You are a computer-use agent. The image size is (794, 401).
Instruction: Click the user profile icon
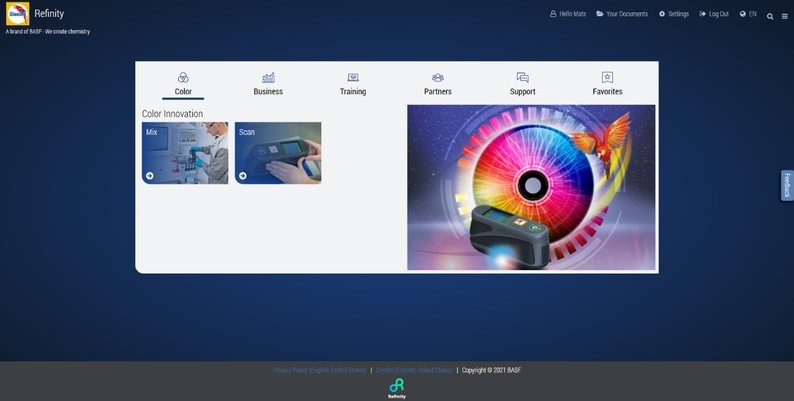553,14
